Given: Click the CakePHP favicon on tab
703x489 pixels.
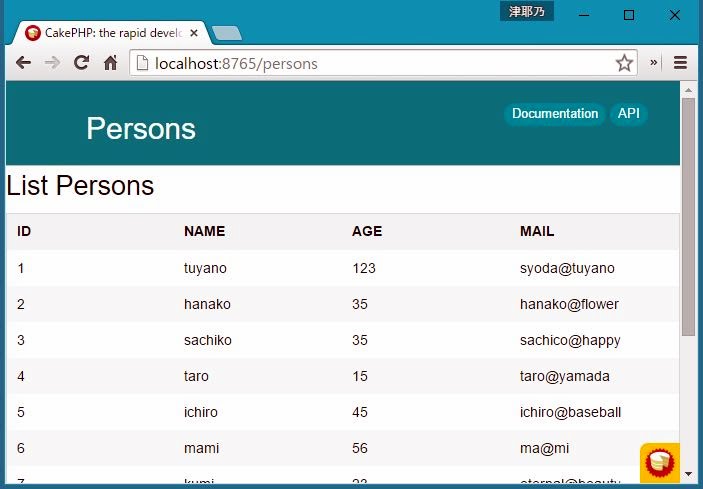Looking at the screenshot, I should click(33, 33).
